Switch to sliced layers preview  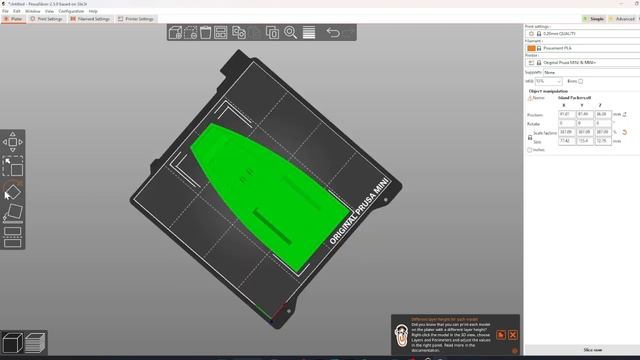click(35, 342)
